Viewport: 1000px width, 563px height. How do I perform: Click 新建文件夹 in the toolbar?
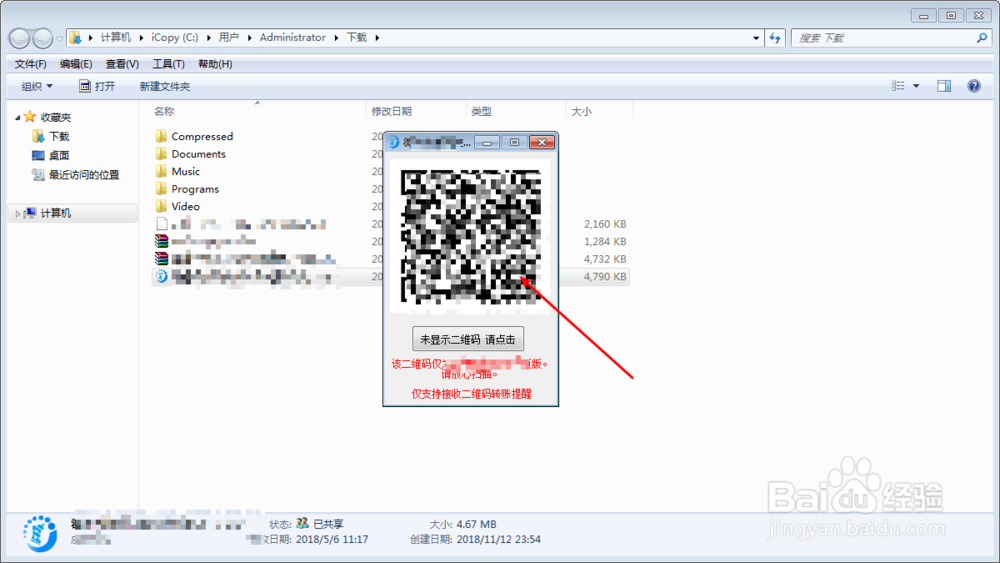pyautogui.click(x=165, y=86)
